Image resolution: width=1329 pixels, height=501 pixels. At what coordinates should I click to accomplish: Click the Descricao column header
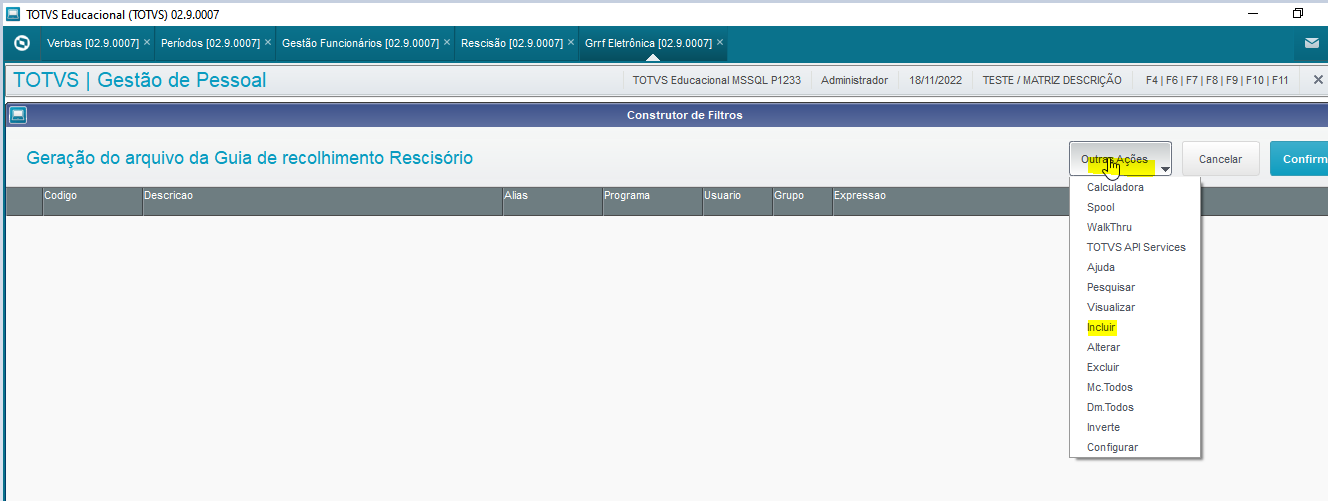tap(168, 196)
